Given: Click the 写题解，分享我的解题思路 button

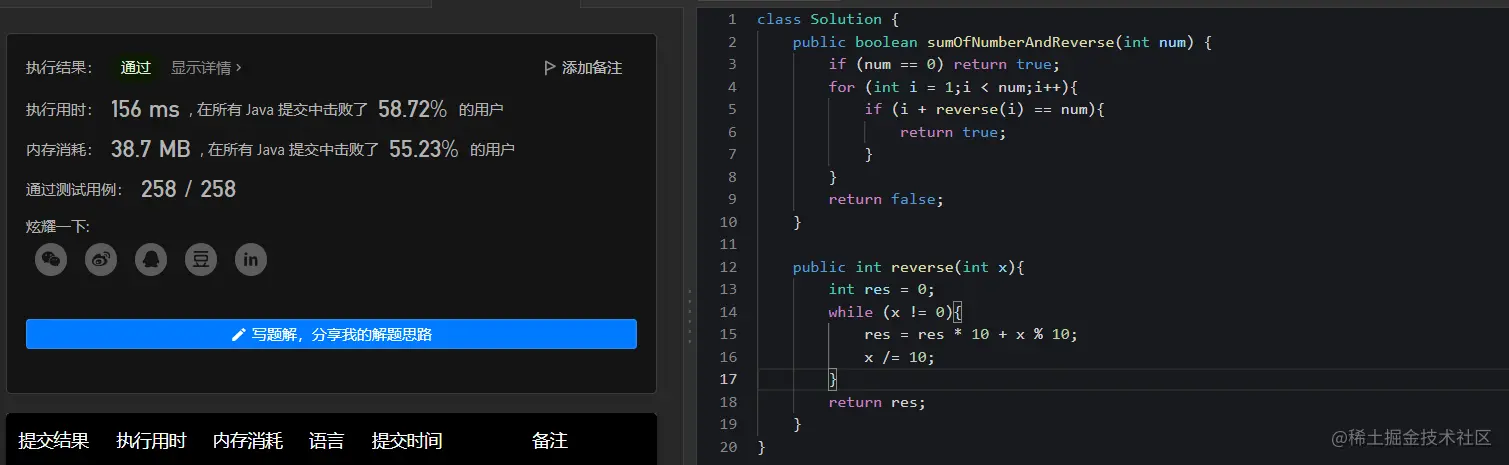Looking at the screenshot, I should click(331, 334).
